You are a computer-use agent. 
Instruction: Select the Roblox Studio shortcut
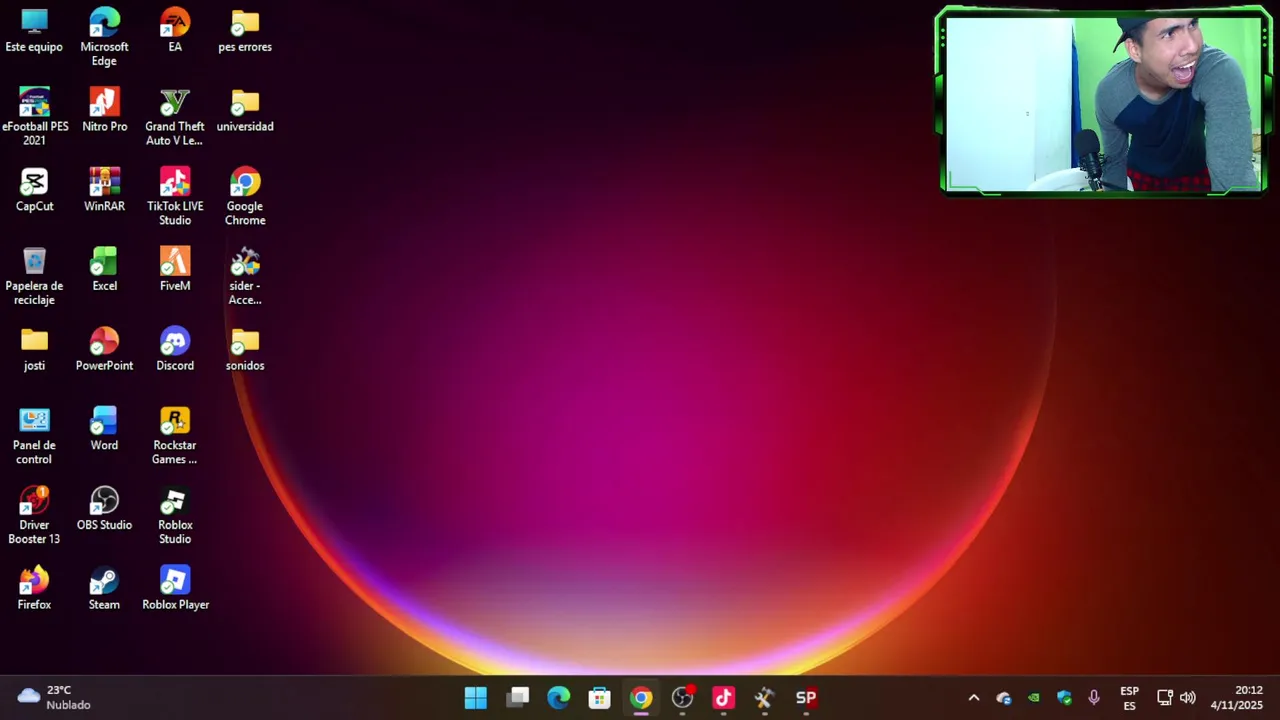(x=175, y=516)
